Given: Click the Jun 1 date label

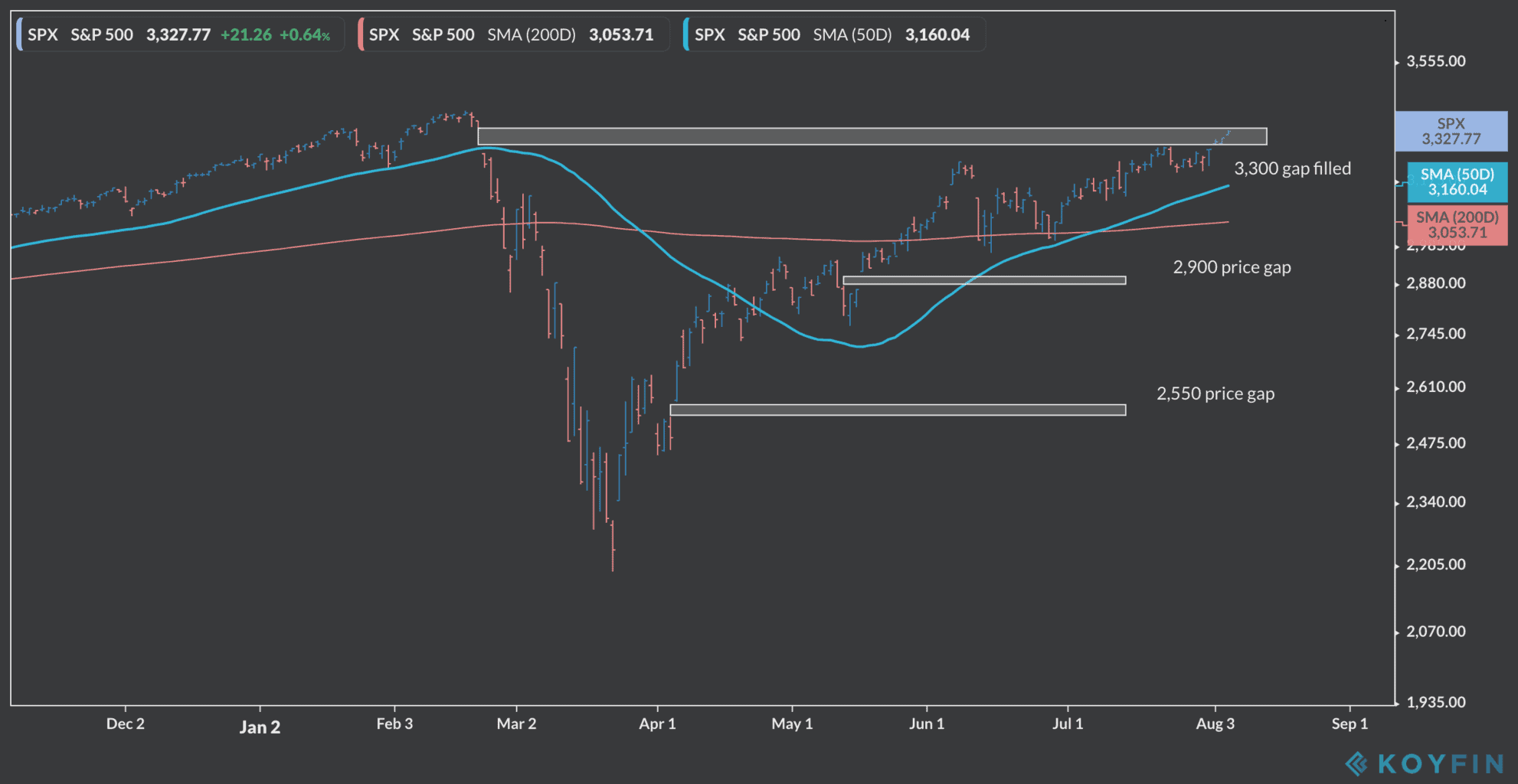Looking at the screenshot, I should [x=927, y=724].
